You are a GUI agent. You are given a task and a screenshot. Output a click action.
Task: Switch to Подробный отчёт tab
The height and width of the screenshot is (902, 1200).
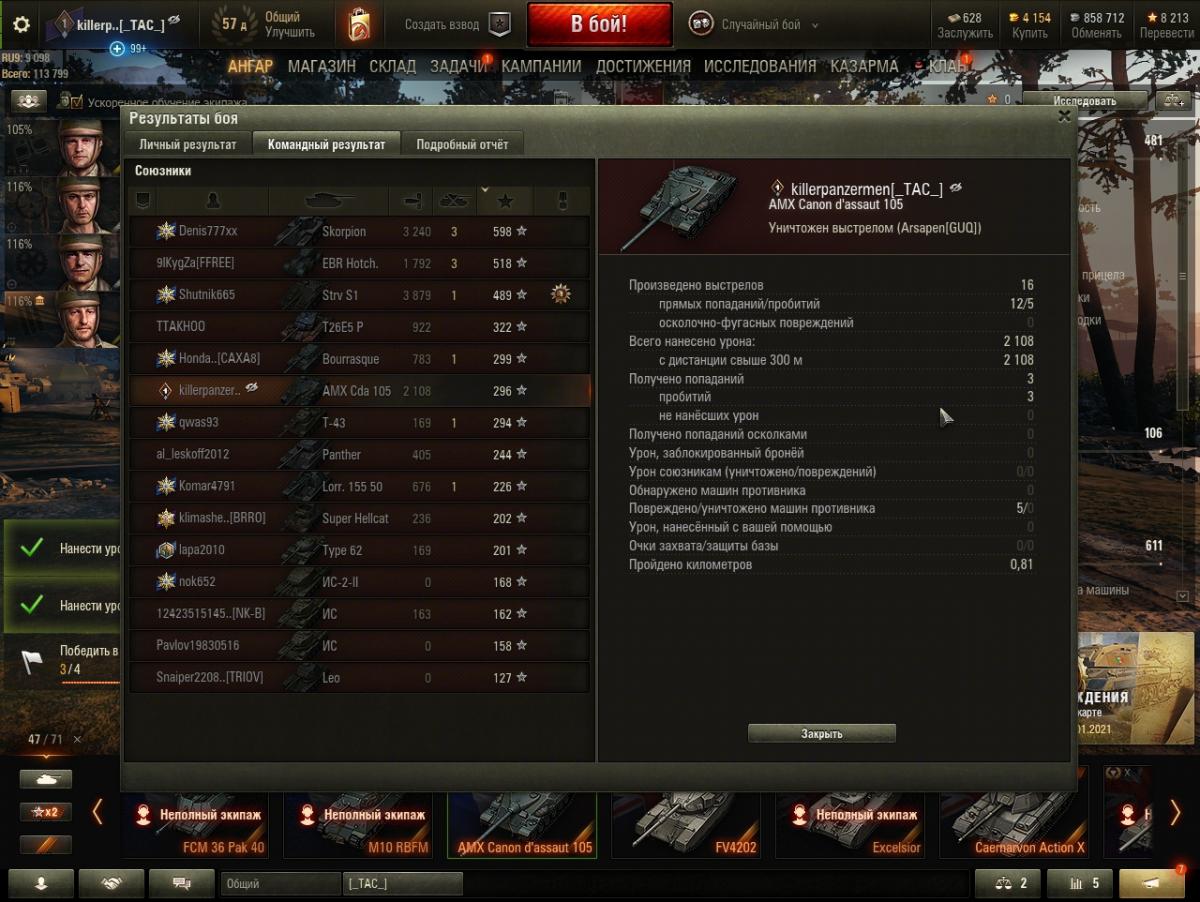462,144
